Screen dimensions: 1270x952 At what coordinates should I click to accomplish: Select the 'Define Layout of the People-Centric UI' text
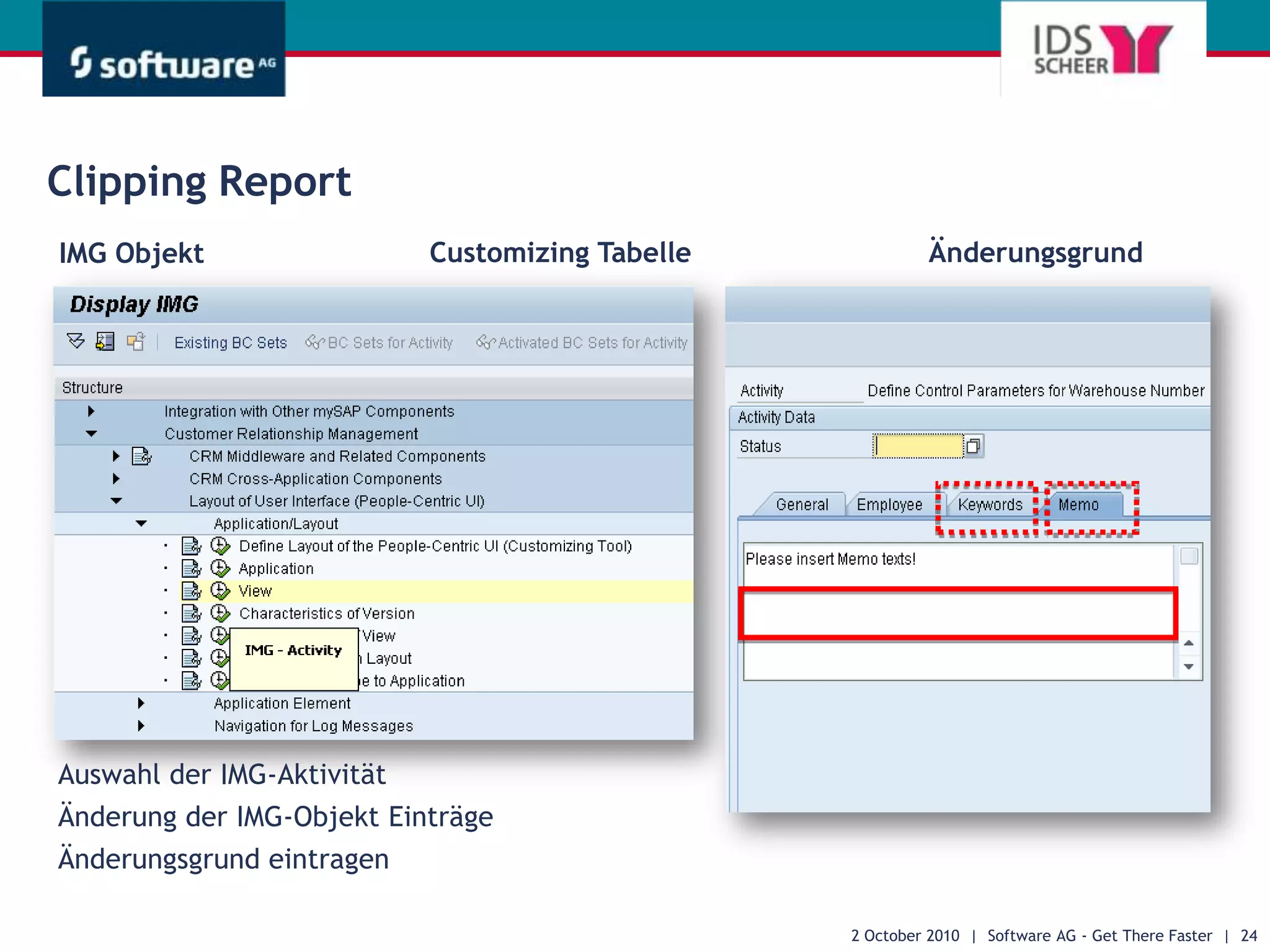click(435, 546)
